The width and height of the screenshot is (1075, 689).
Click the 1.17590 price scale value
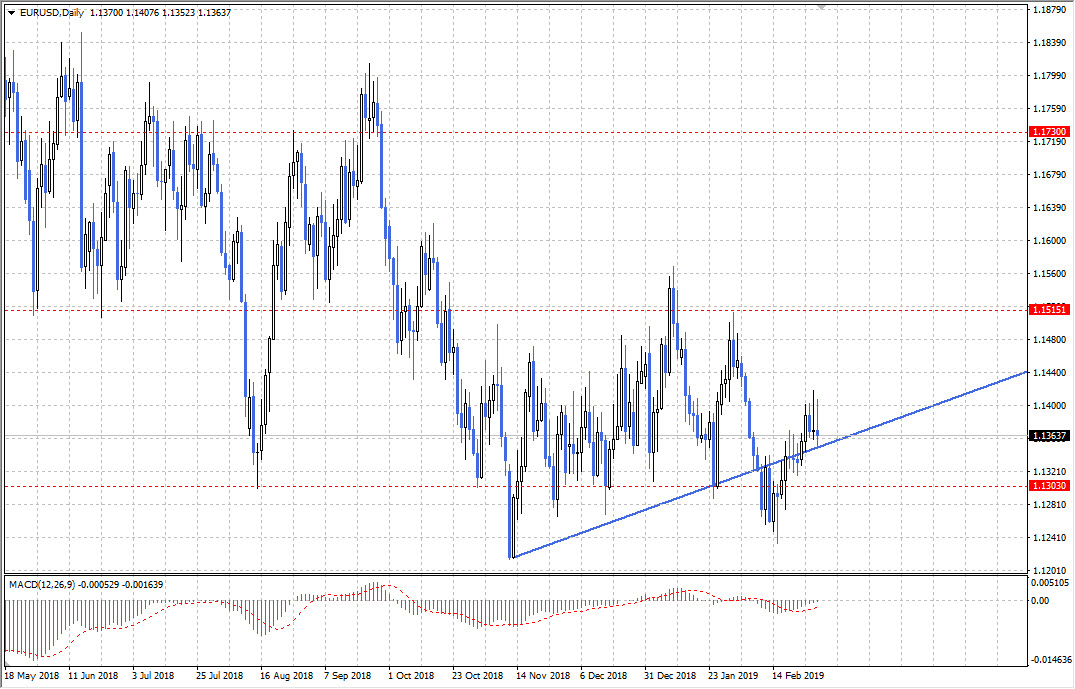click(1050, 108)
